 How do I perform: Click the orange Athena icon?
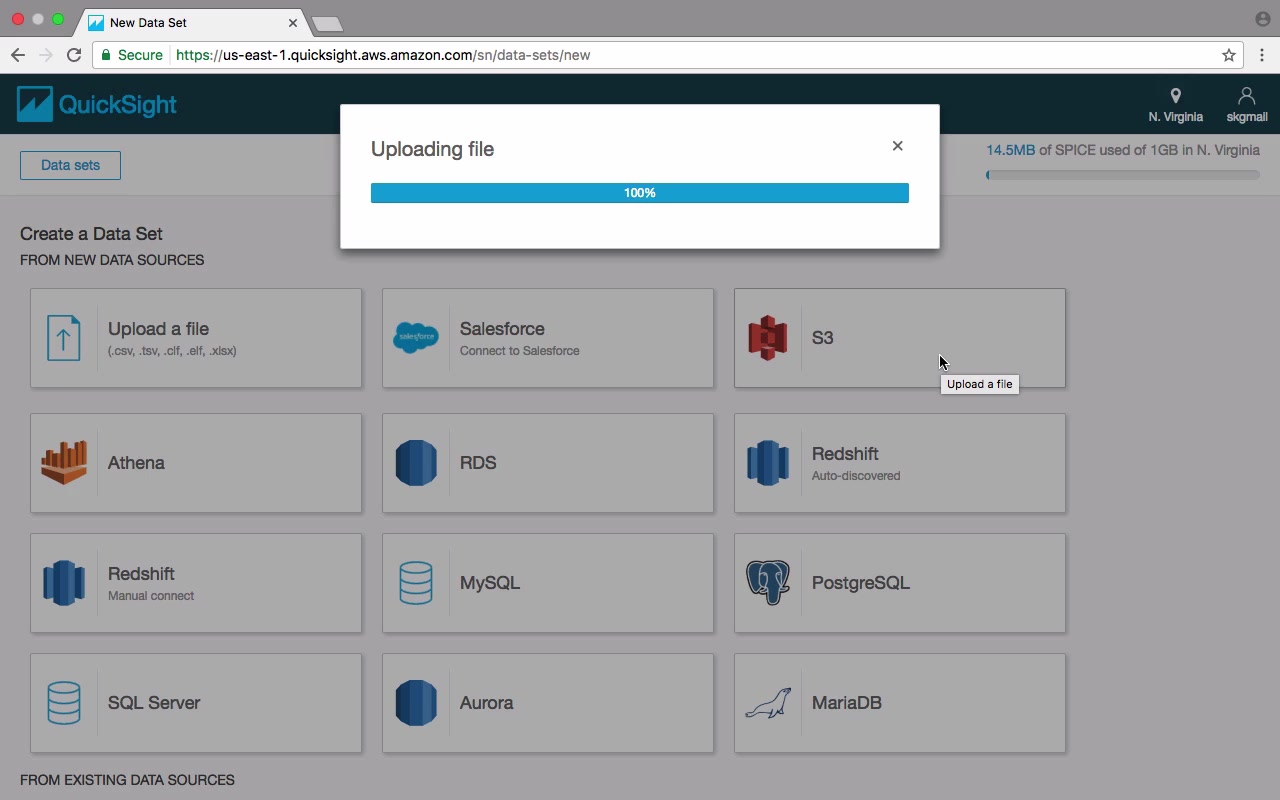(64, 463)
